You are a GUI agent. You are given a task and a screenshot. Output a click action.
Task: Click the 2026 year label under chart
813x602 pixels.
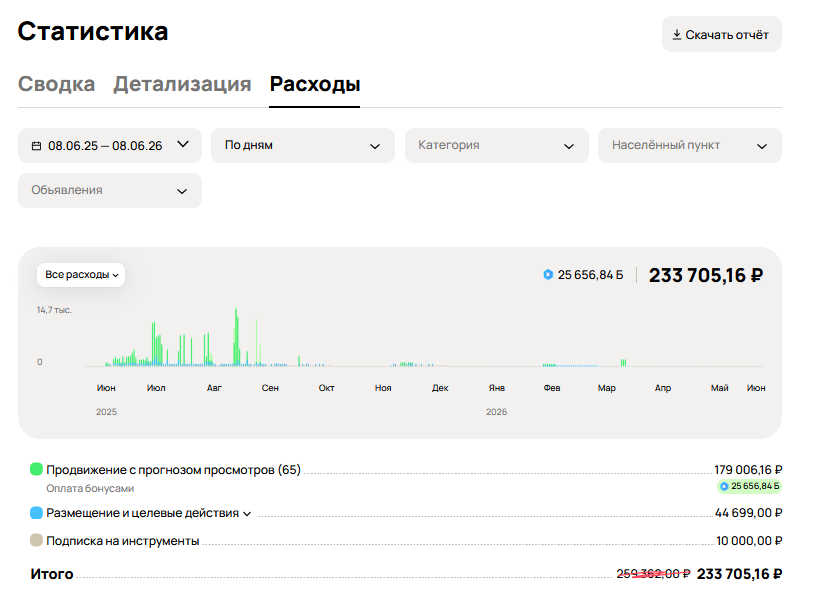(496, 412)
